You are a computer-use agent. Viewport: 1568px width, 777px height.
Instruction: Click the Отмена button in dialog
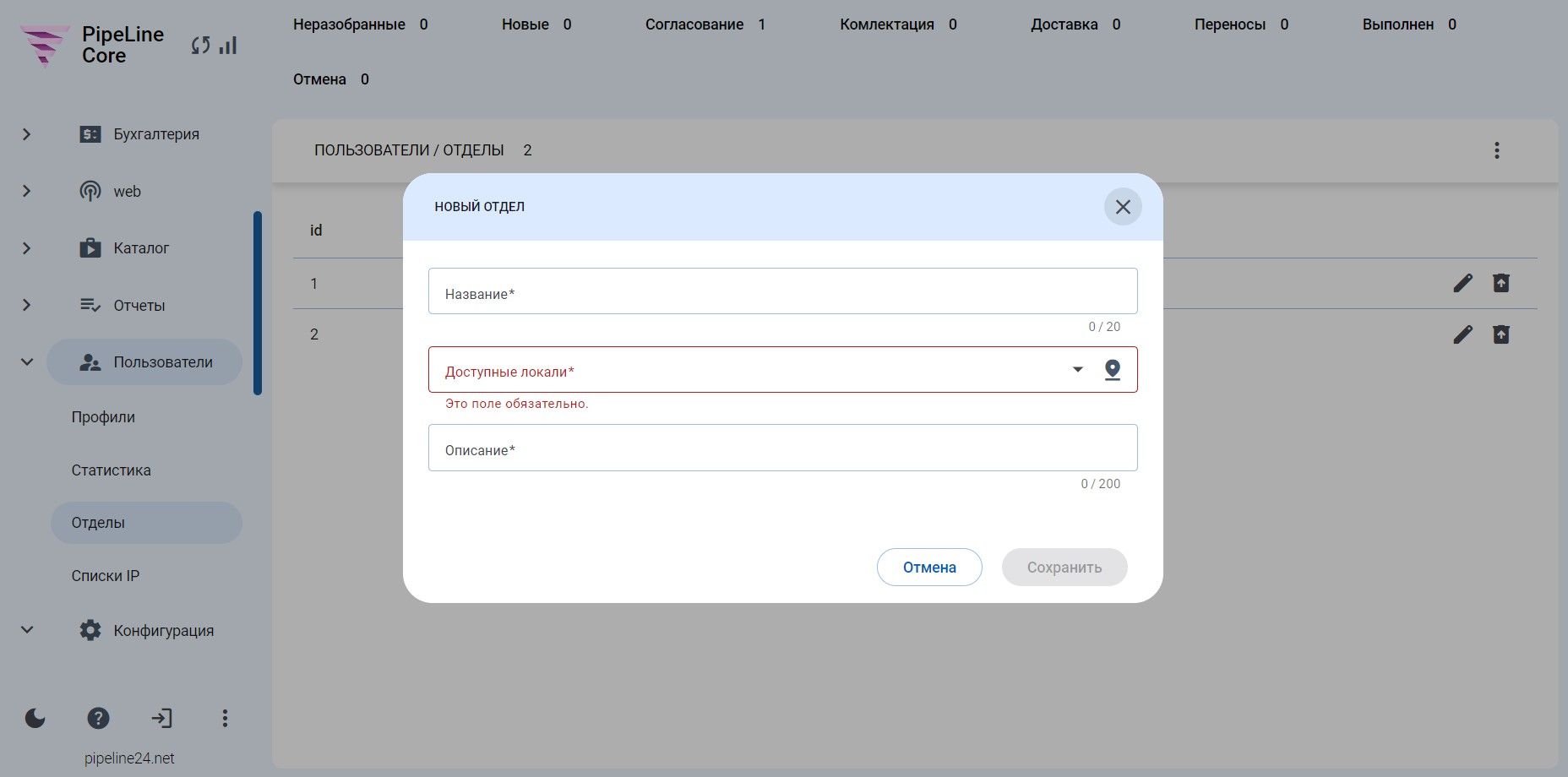929,568
